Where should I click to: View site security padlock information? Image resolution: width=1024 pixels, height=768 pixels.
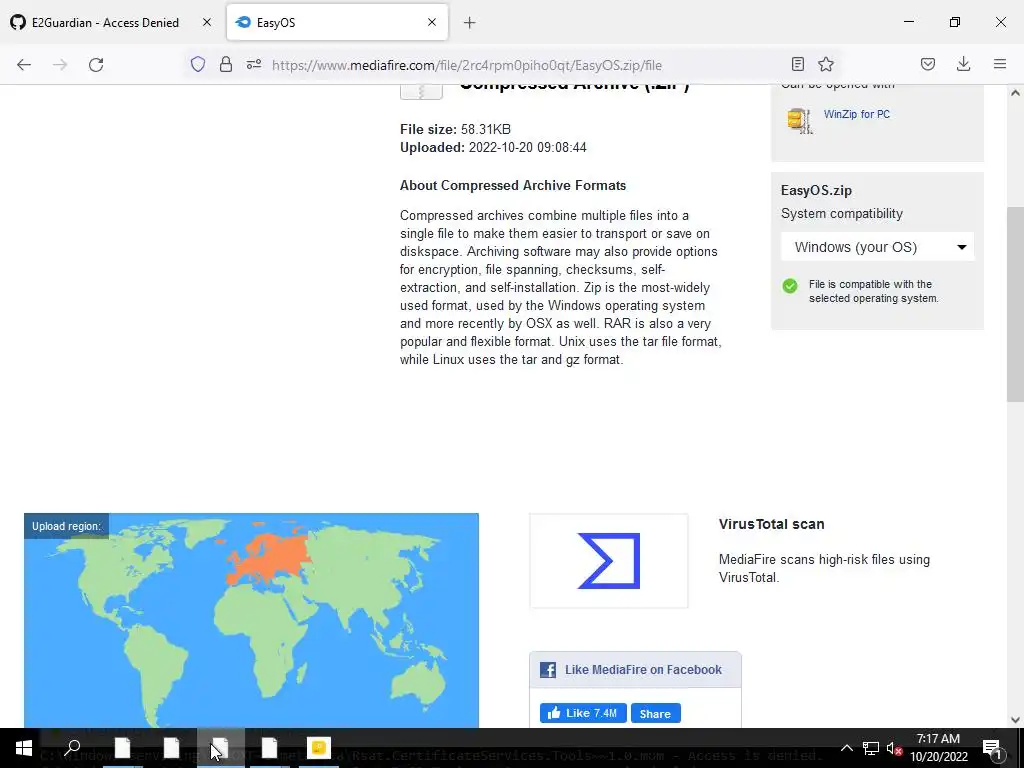click(x=226, y=65)
